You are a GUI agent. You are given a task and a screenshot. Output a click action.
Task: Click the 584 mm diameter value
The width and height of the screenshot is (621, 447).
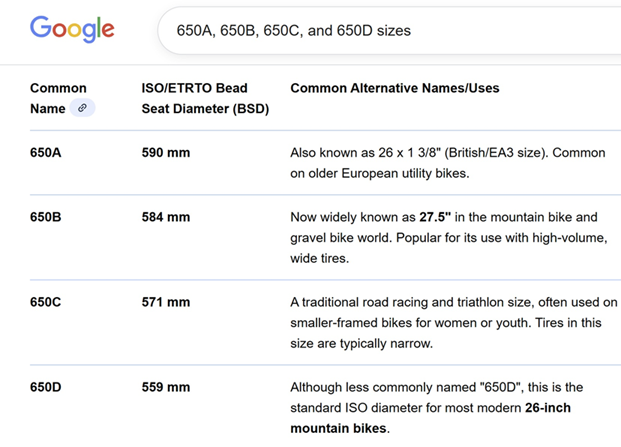(x=166, y=217)
